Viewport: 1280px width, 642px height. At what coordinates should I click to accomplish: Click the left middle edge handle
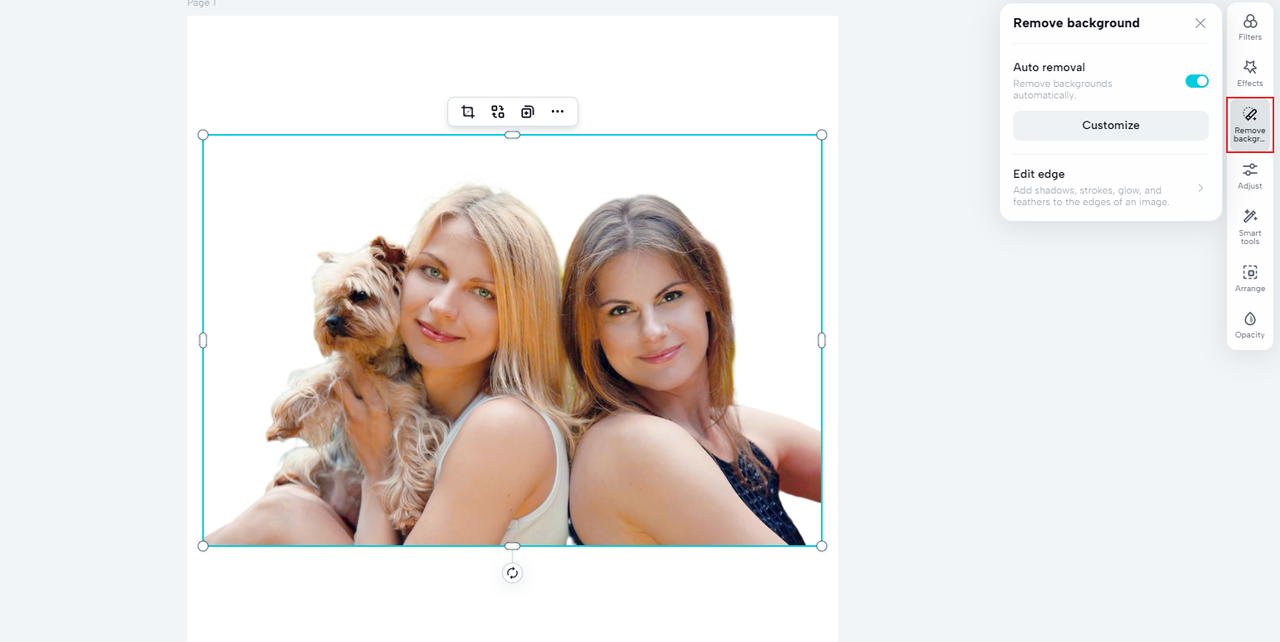pyautogui.click(x=203, y=340)
